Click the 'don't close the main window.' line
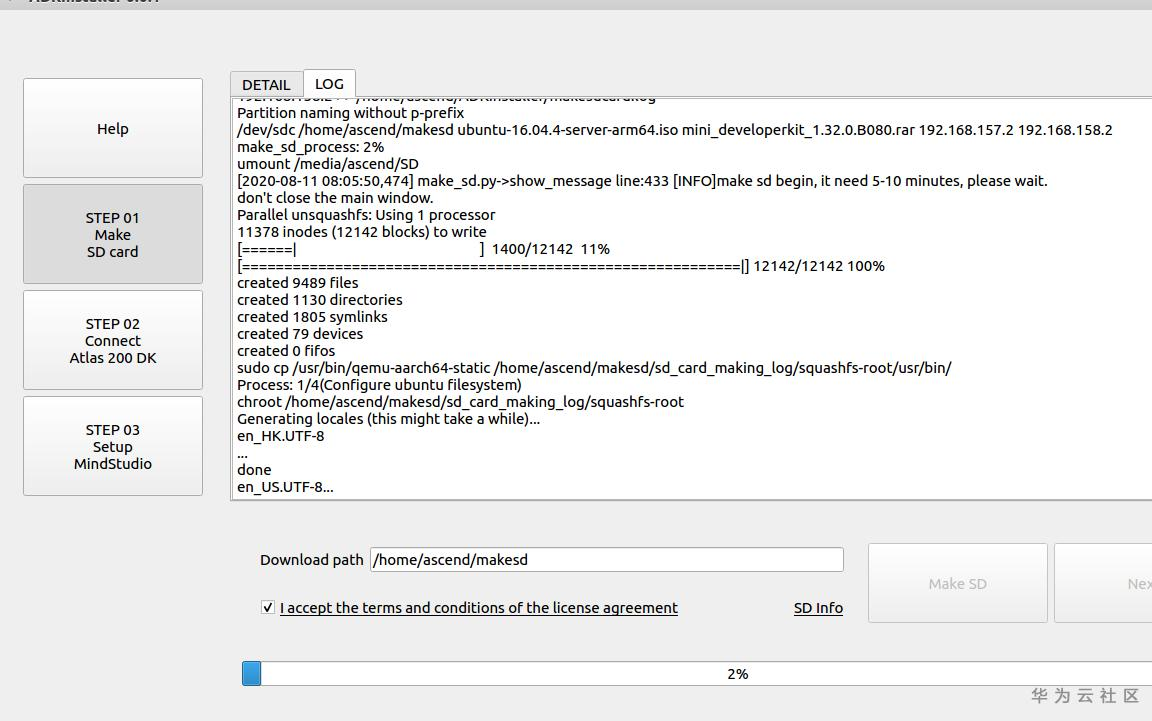 click(335, 198)
